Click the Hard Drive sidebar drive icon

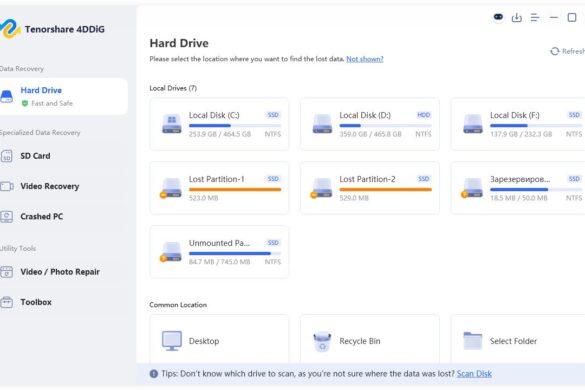pyautogui.click(x=6, y=96)
